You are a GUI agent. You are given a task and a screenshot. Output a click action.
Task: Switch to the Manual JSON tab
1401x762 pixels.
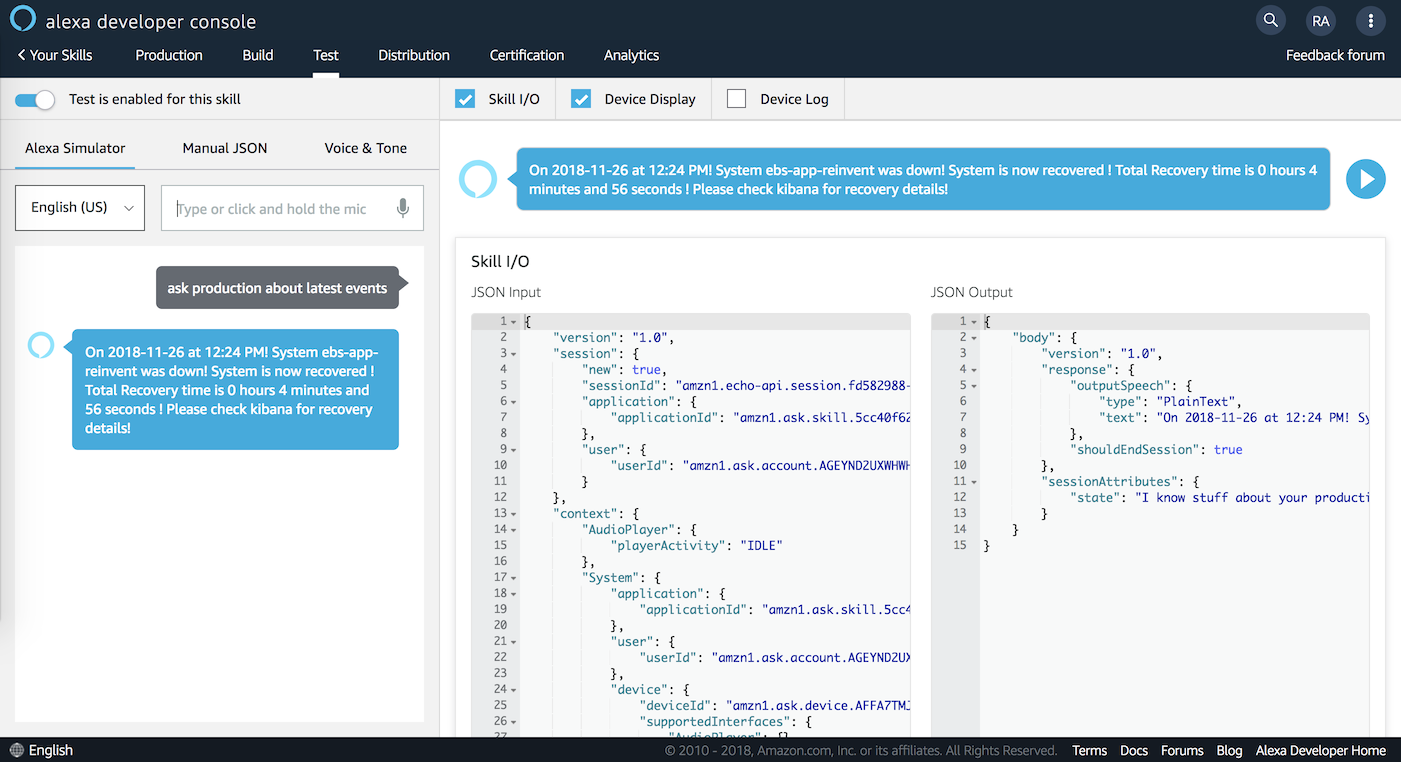(225, 148)
